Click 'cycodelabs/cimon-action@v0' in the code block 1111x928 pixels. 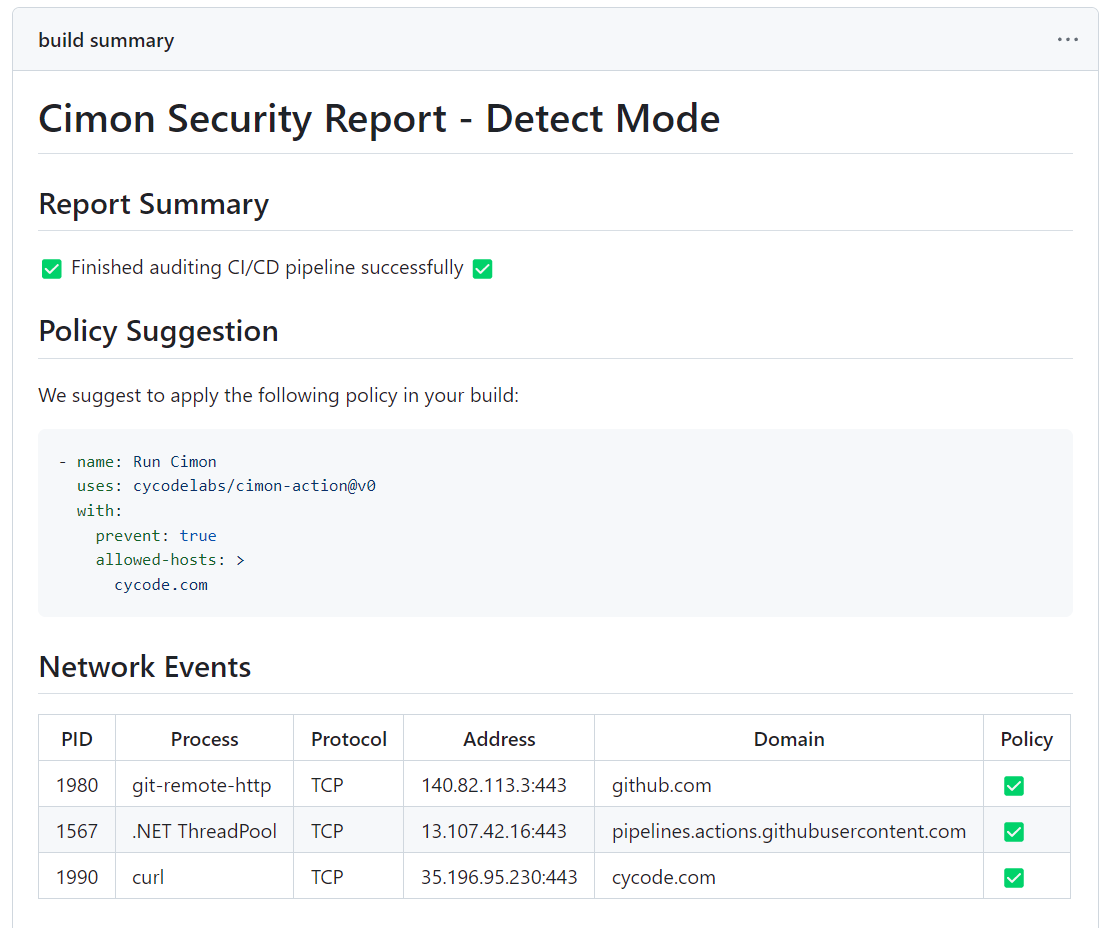click(254, 486)
